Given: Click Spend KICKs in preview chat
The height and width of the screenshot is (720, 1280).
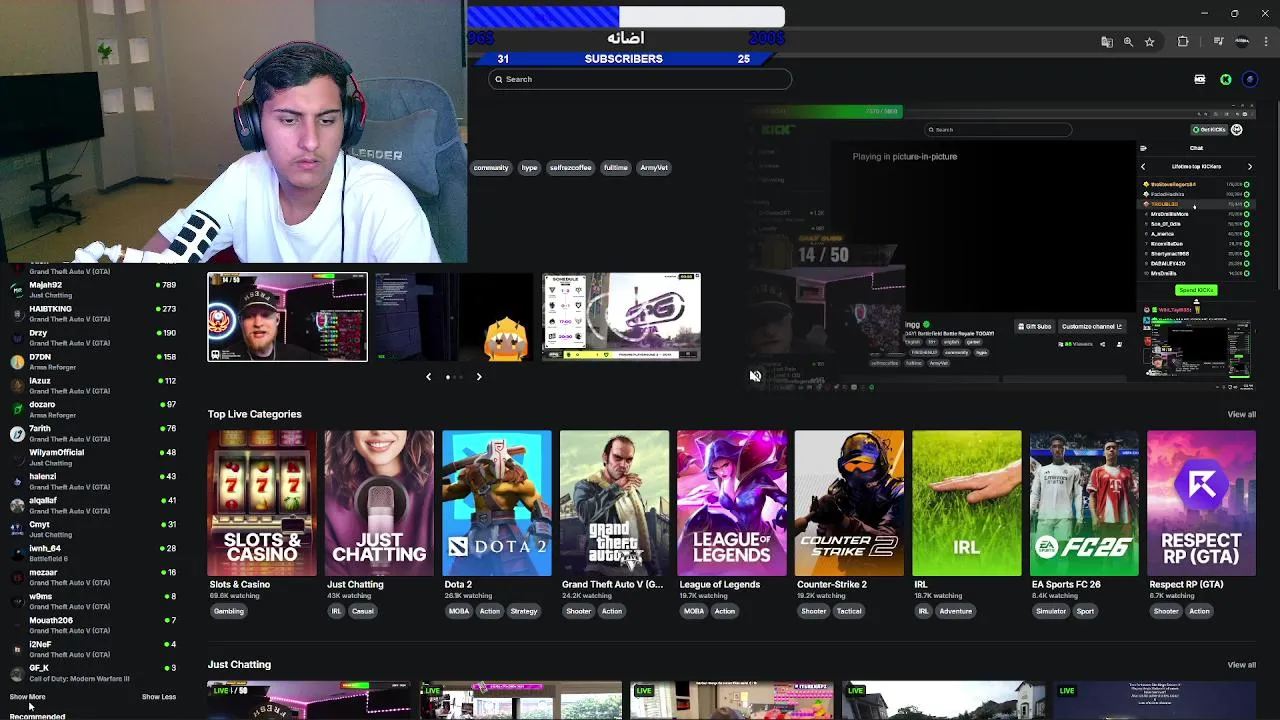Looking at the screenshot, I should click(x=1196, y=290).
